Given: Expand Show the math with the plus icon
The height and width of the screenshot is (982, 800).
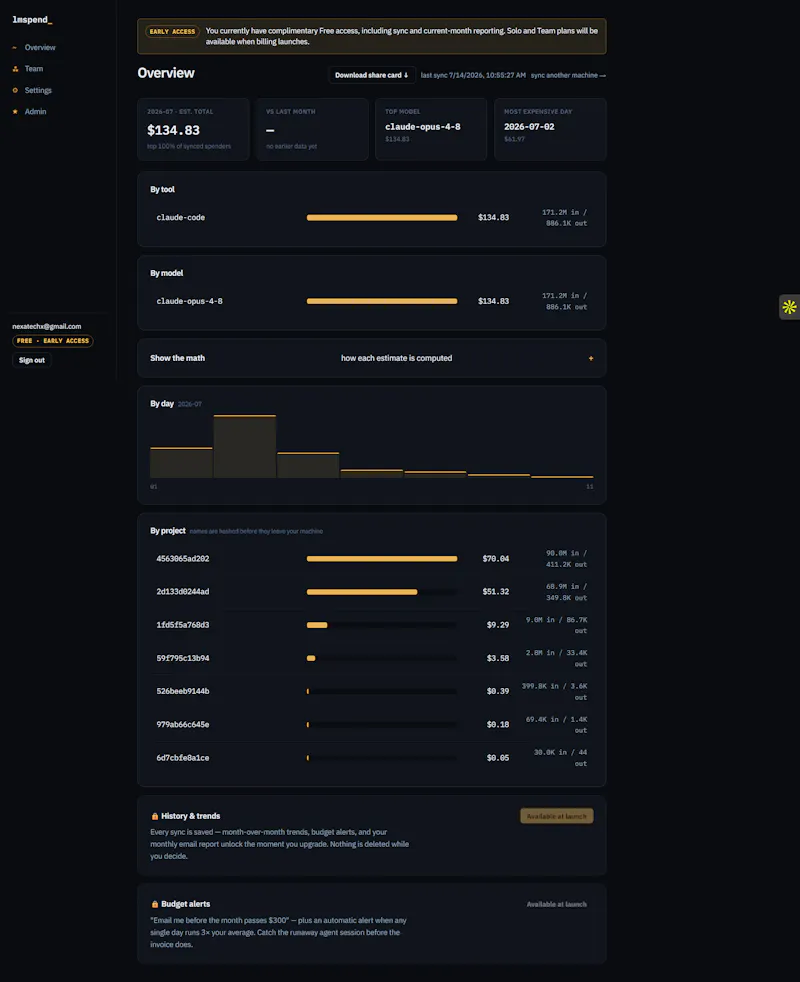Looking at the screenshot, I should pyautogui.click(x=590, y=358).
